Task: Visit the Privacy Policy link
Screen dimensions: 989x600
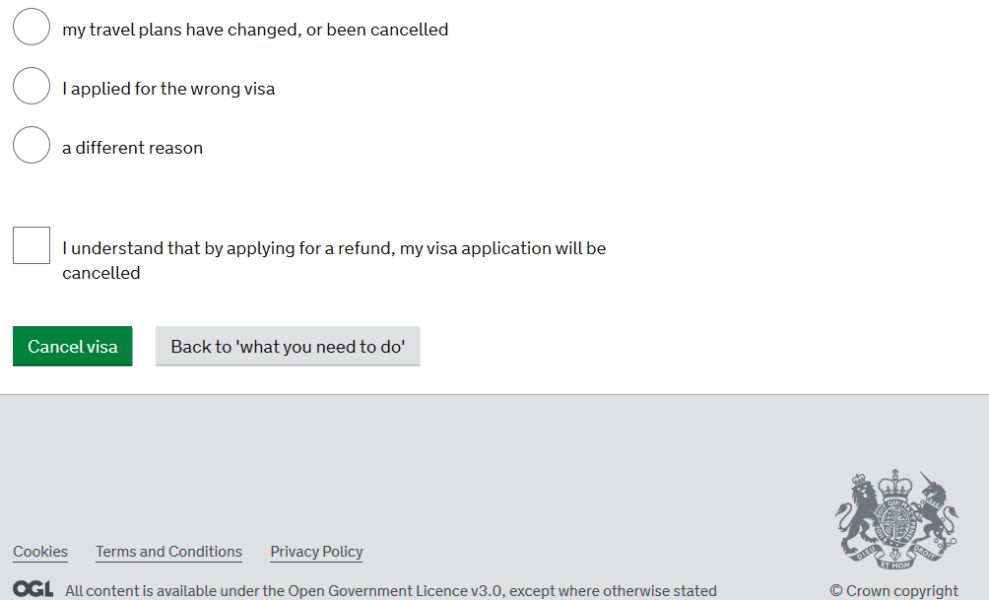Action: (x=317, y=551)
